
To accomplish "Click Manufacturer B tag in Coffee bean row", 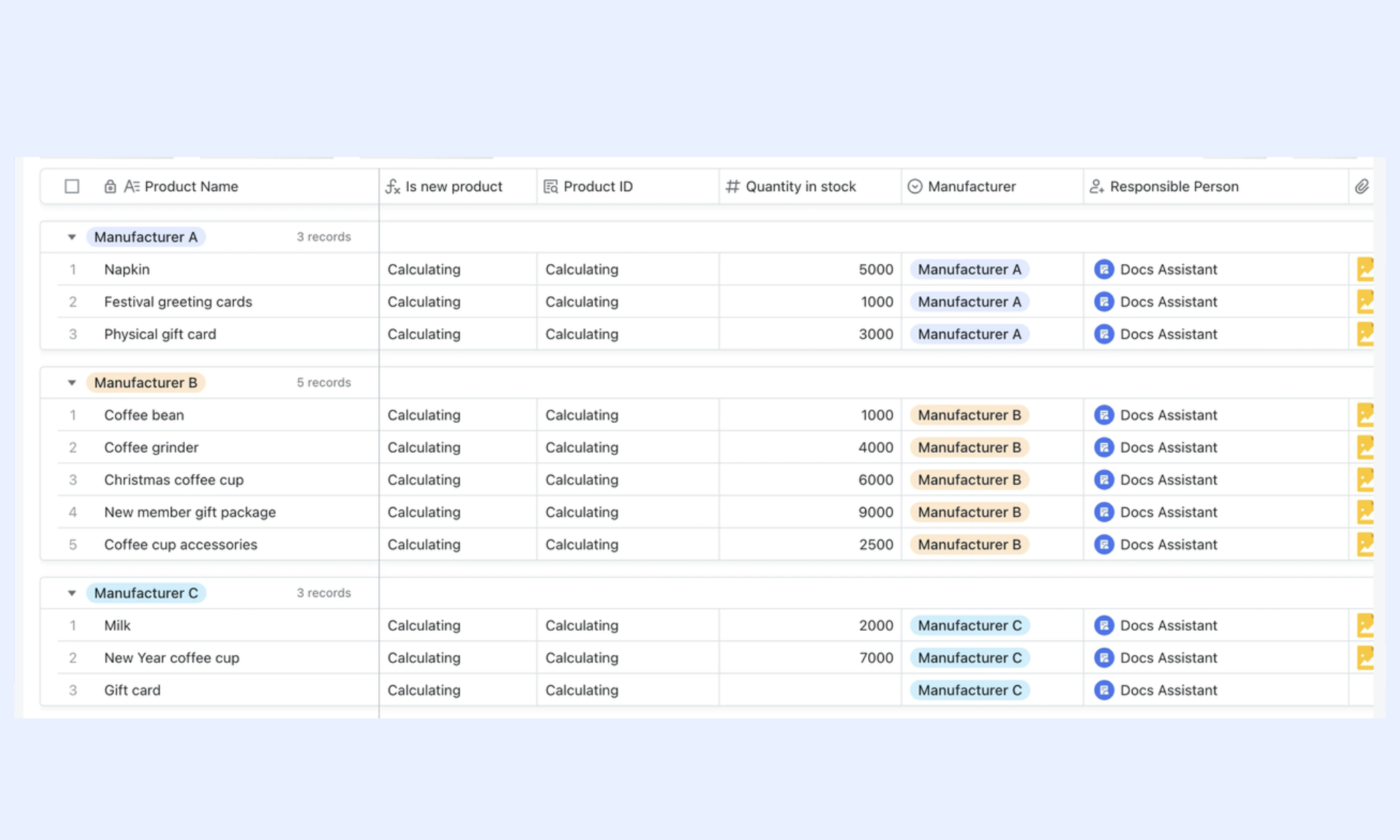I will [969, 415].
